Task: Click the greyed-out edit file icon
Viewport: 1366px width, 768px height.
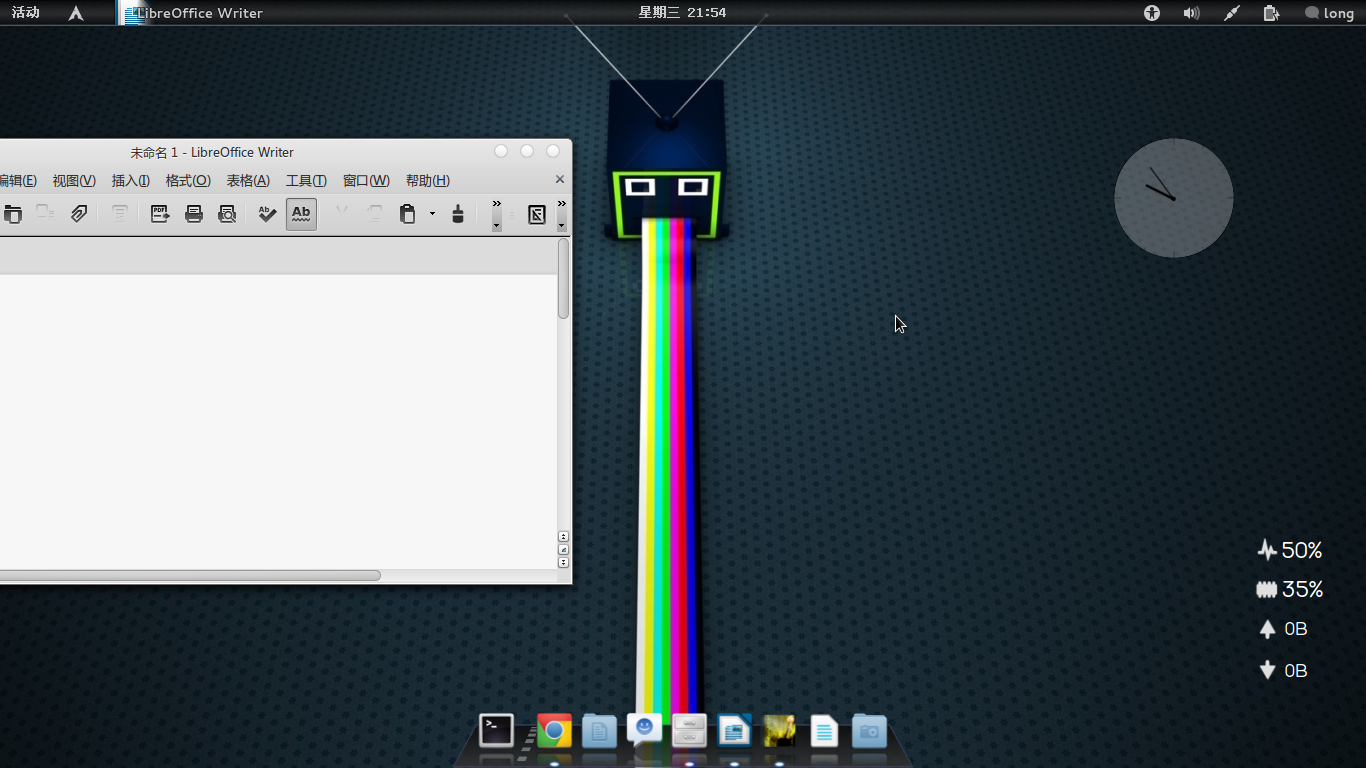Action: (x=45, y=214)
